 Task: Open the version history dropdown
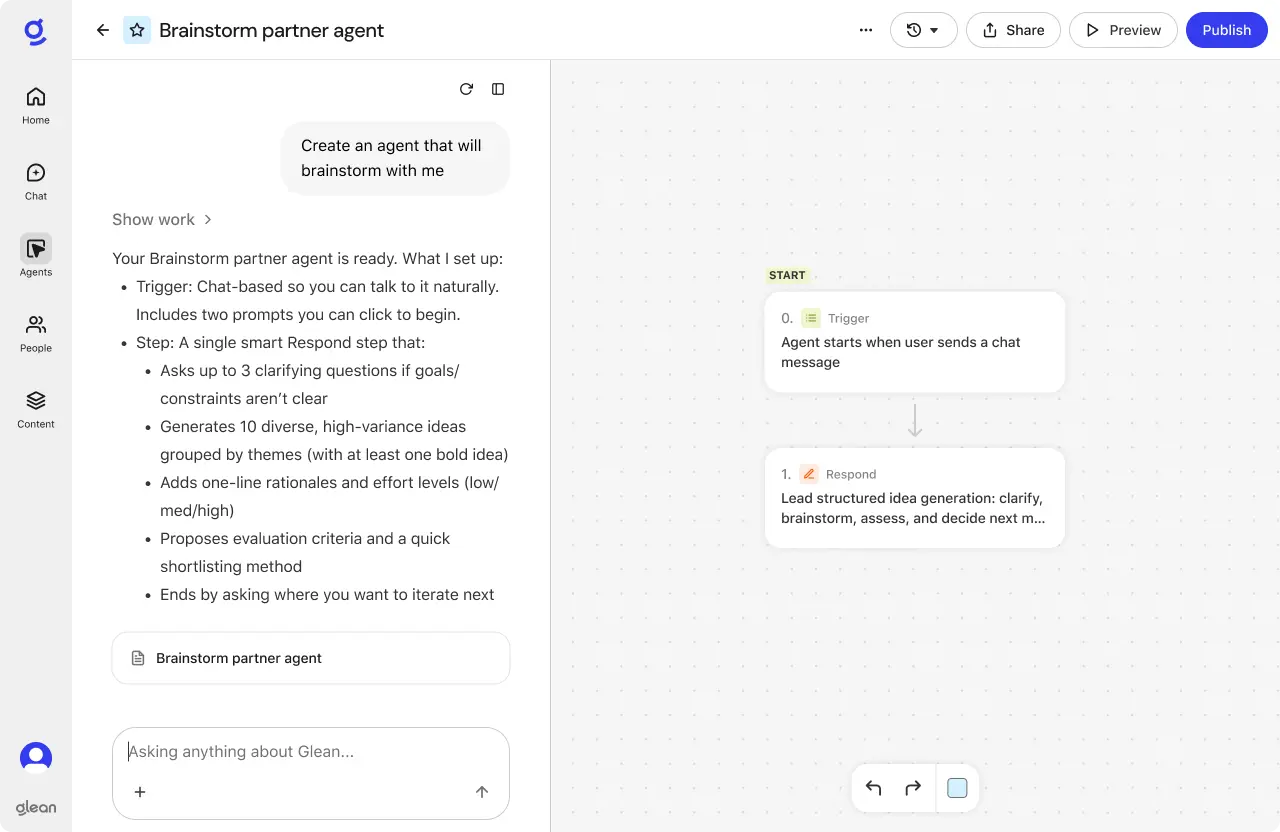click(x=923, y=30)
